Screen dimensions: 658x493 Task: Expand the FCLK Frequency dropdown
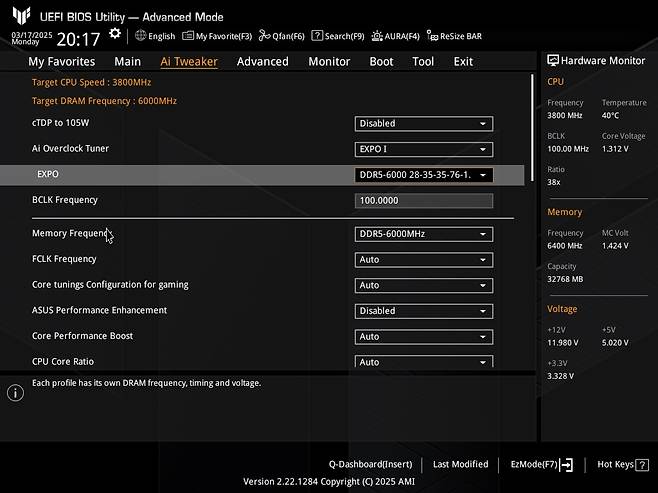424,260
